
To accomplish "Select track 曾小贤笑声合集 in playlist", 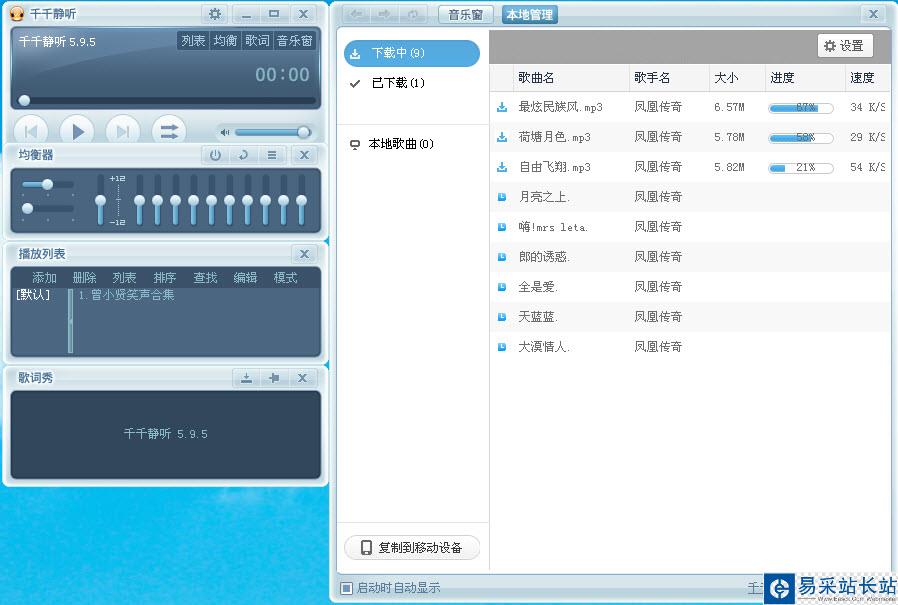I will [126, 295].
